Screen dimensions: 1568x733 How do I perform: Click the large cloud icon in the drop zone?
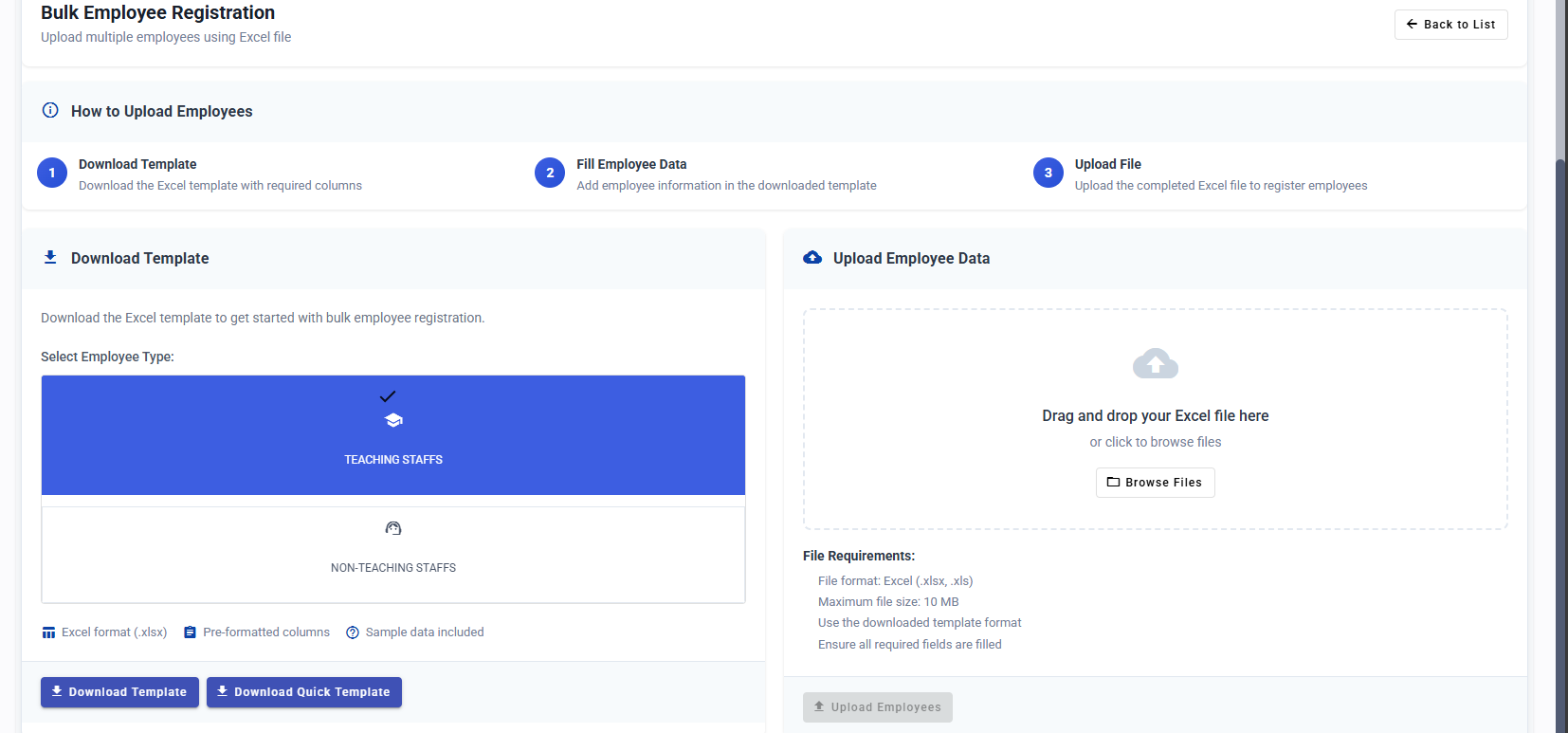pos(1156,363)
